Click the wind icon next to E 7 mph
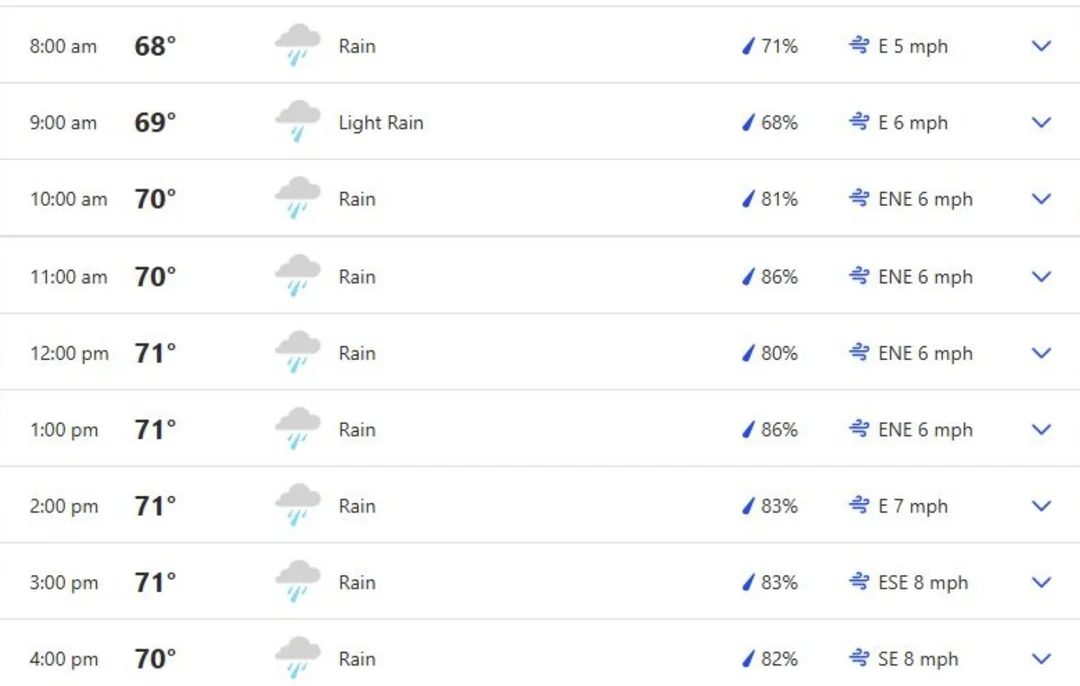 tap(859, 506)
